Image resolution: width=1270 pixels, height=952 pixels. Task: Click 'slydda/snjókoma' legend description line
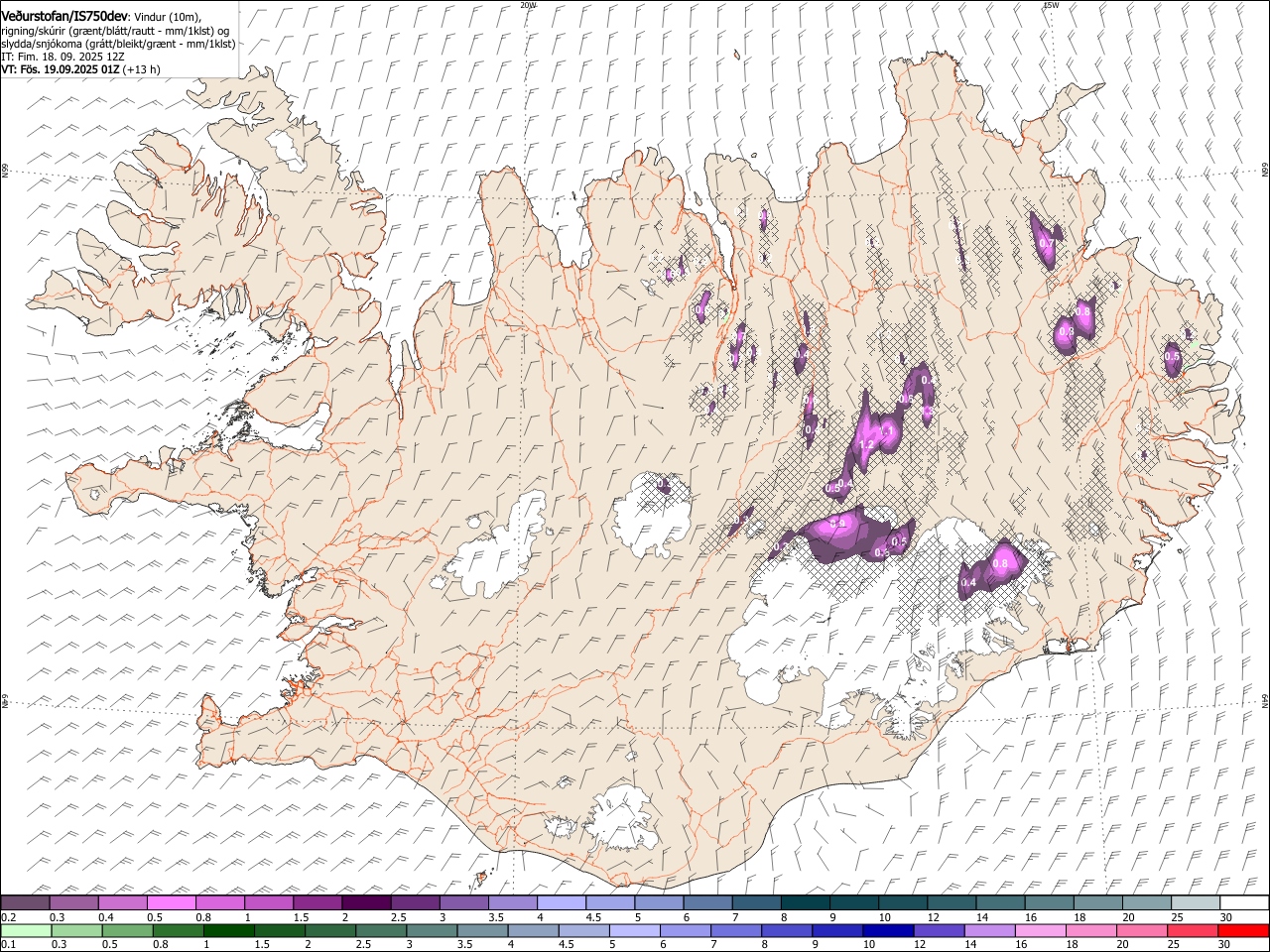[x=118, y=44]
